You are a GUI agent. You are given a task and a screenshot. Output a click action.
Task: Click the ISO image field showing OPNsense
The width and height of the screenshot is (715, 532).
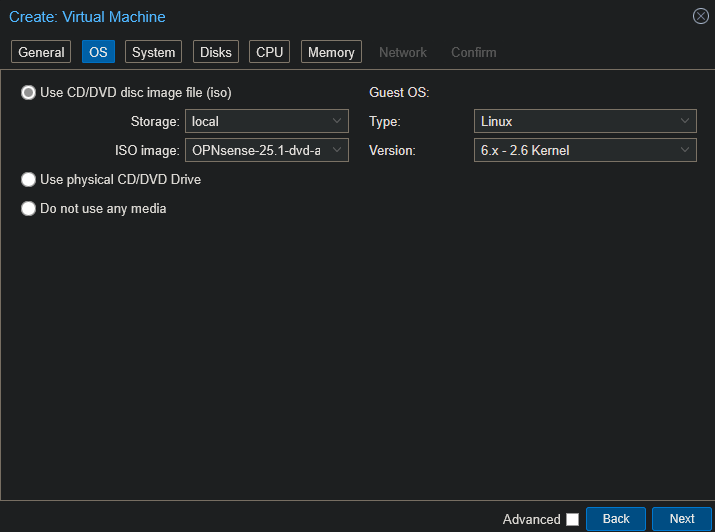pyautogui.click(x=256, y=151)
